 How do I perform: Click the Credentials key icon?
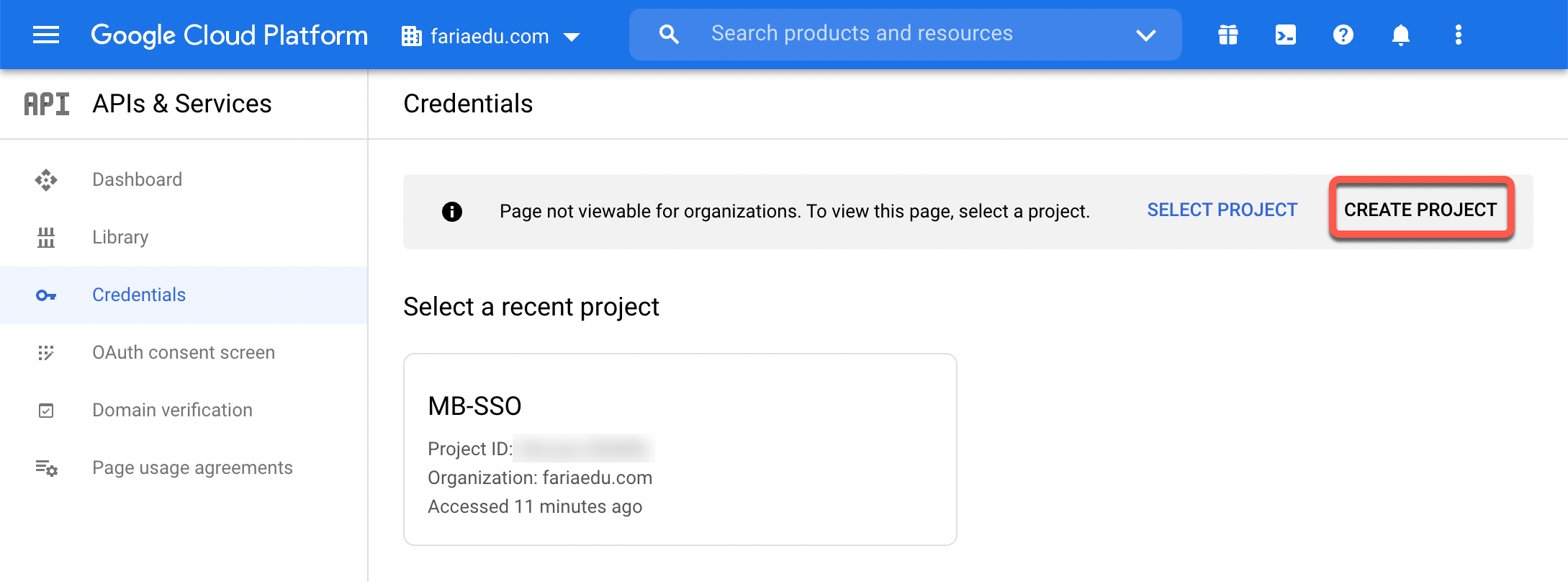point(46,295)
